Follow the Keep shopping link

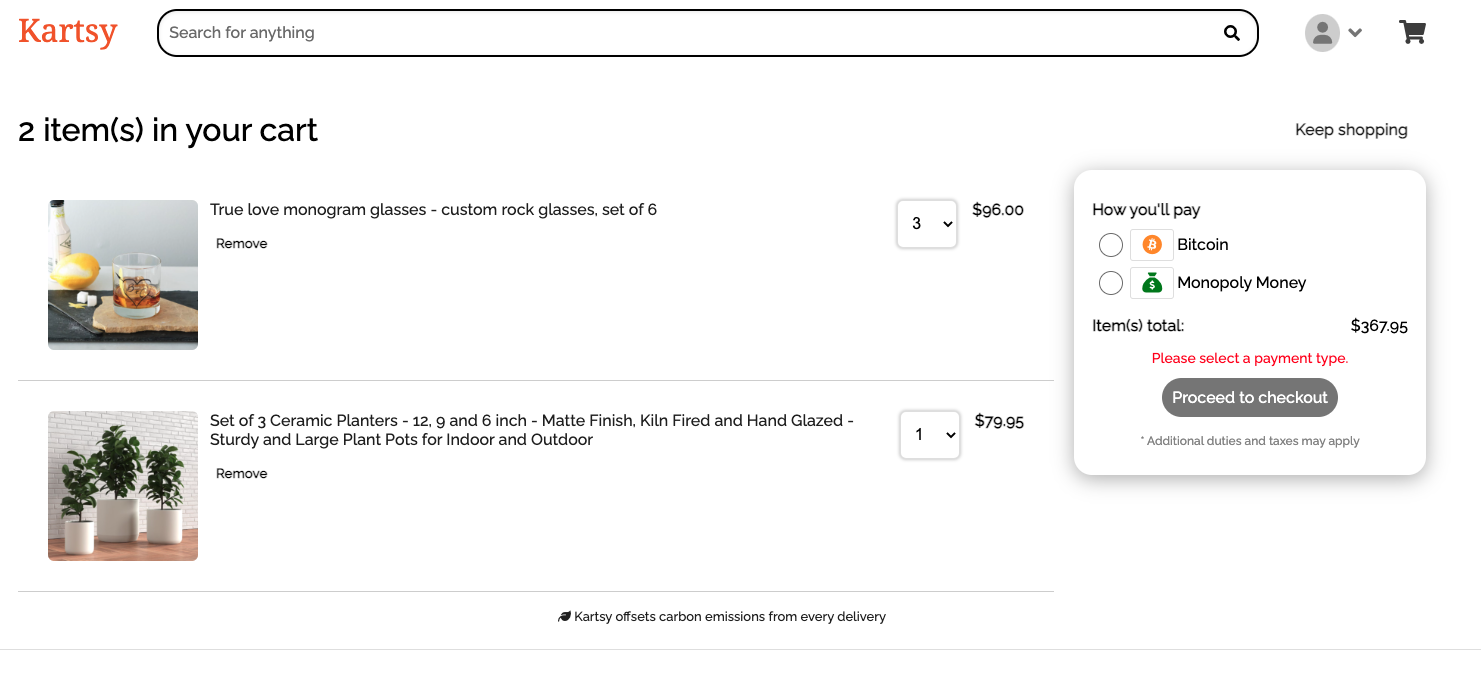(1351, 130)
